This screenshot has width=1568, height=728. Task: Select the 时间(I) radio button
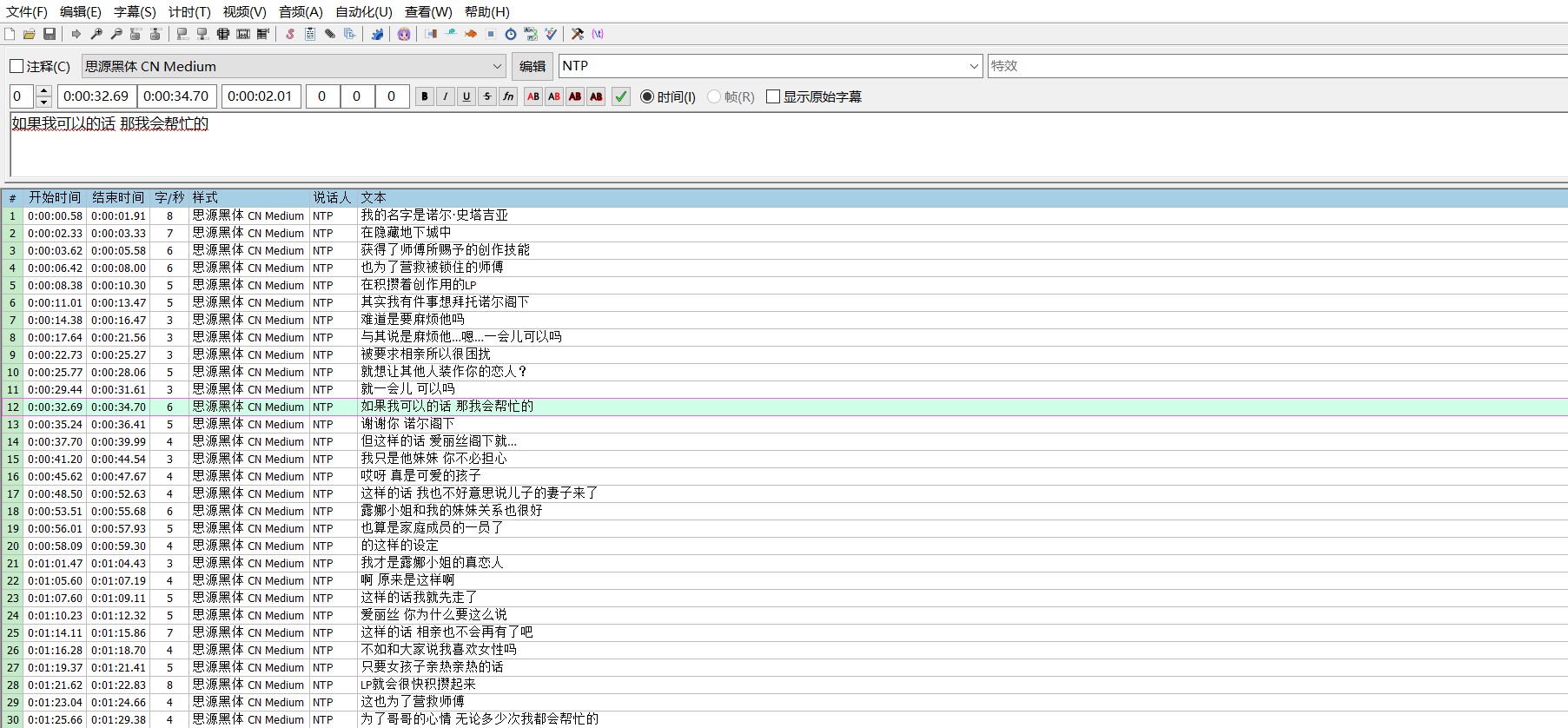pos(668,96)
